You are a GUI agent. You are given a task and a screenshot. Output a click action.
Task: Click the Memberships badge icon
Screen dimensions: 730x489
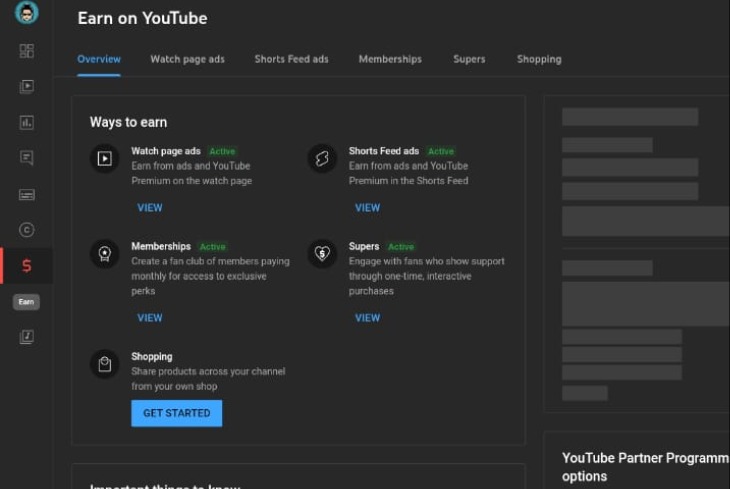pyautogui.click(x=105, y=254)
